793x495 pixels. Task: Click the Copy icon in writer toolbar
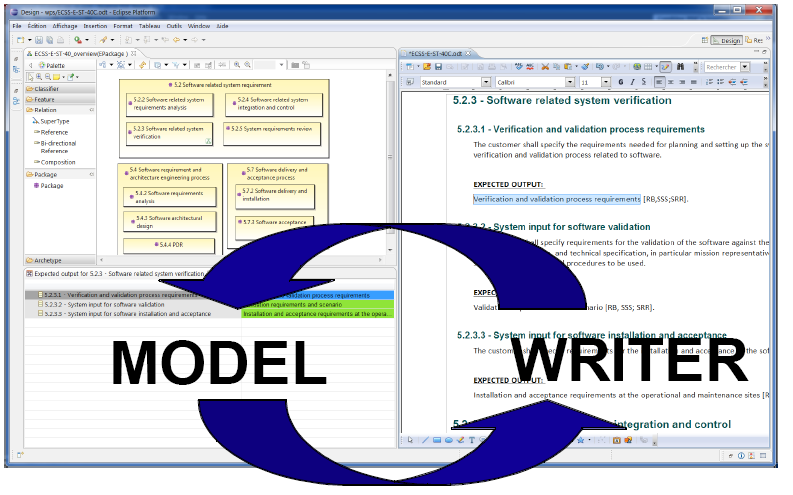(556, 67)
